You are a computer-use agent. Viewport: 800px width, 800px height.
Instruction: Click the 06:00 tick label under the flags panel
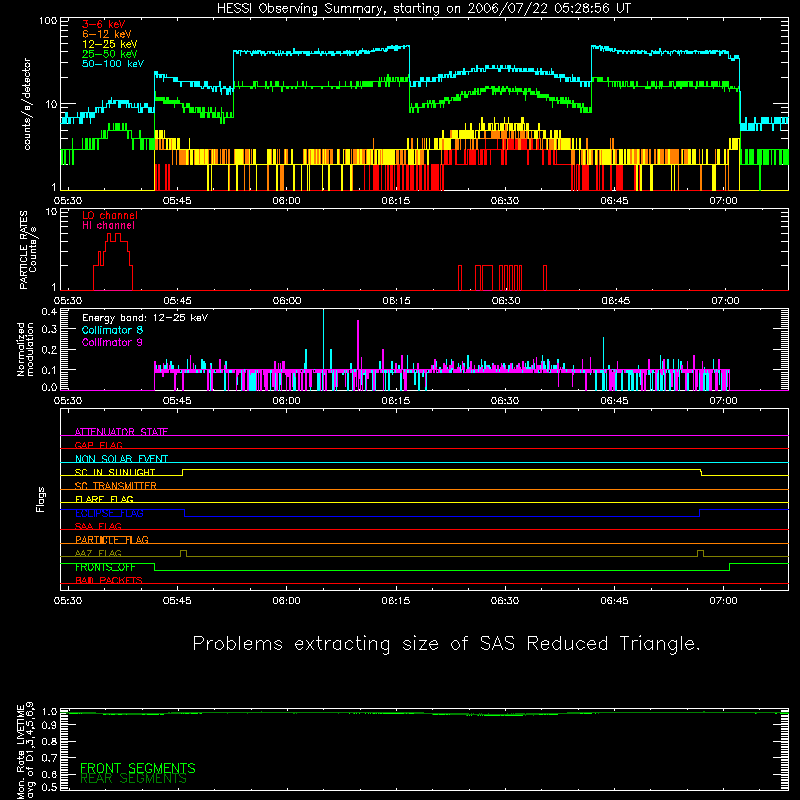(286, 601)
